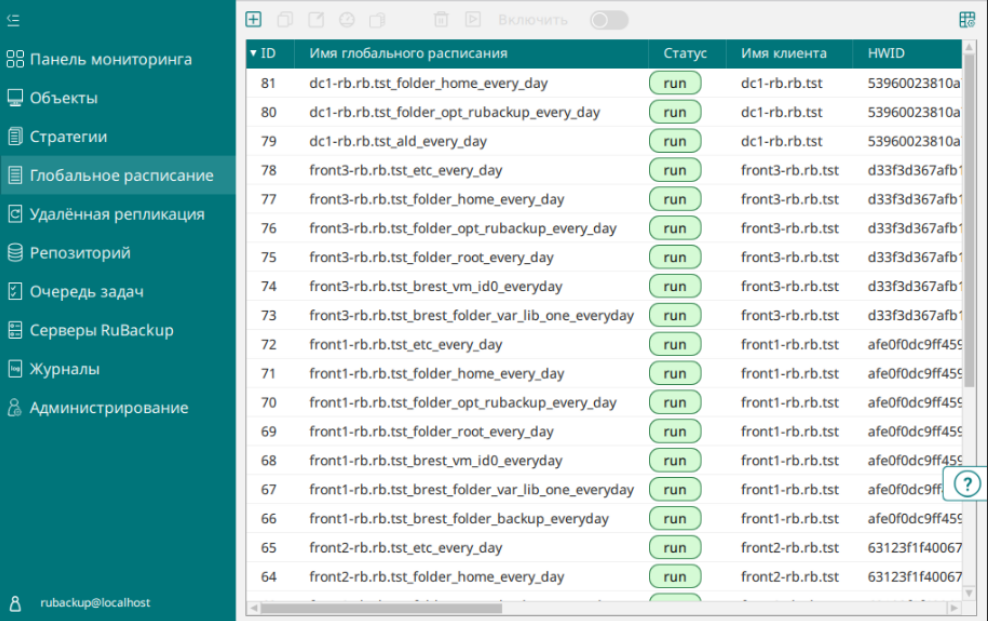Click the user icon beside rubackup@localhost

point(15,603)
